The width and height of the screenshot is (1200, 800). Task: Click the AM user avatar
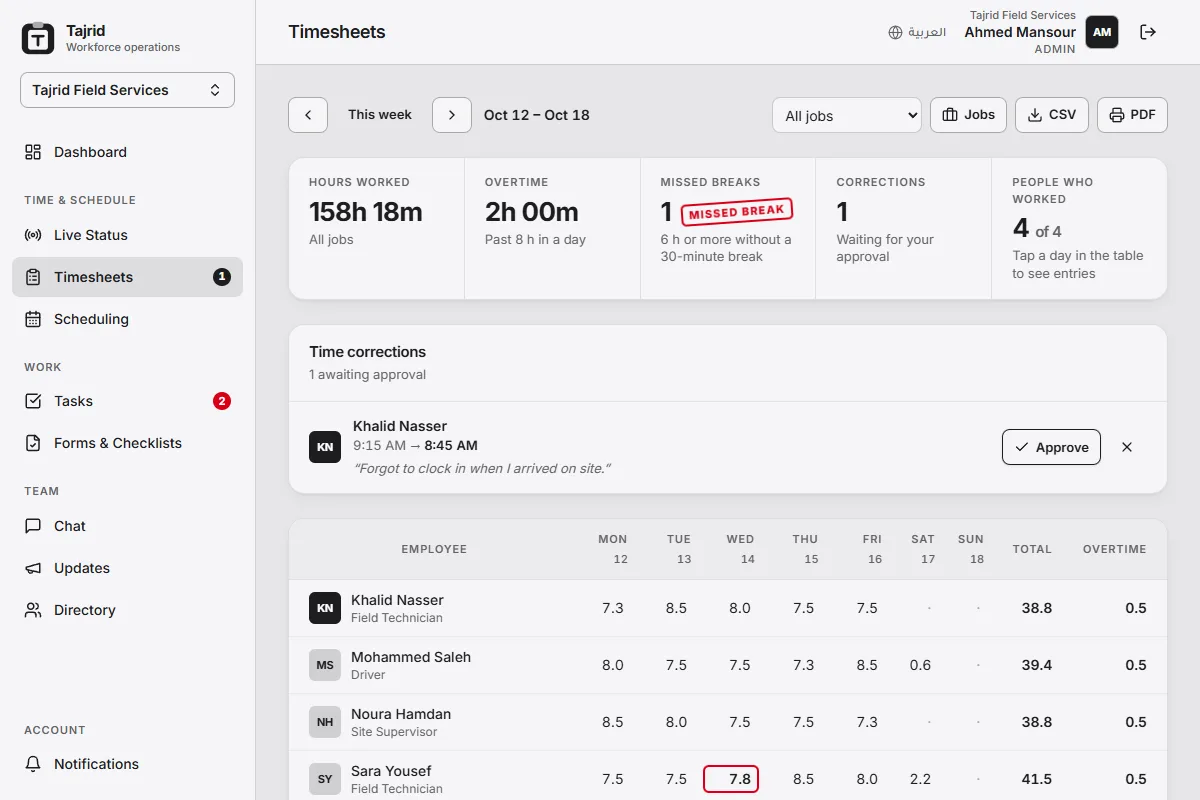click(1102, 32)
